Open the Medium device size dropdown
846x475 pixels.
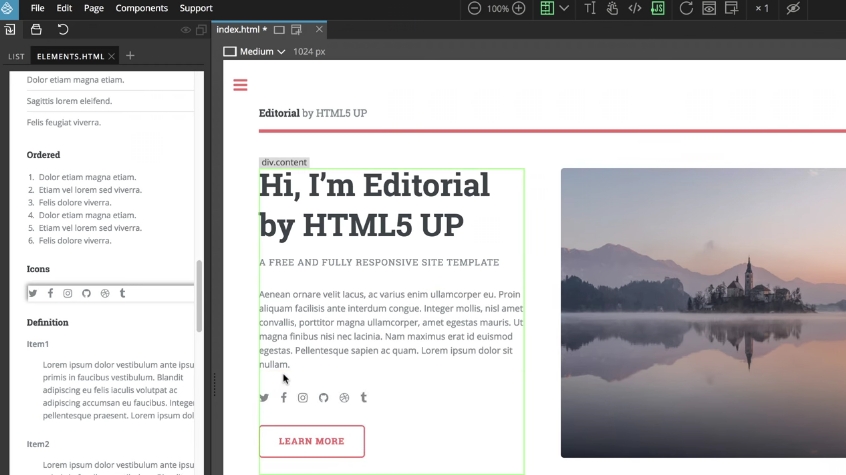coord(255,51)
